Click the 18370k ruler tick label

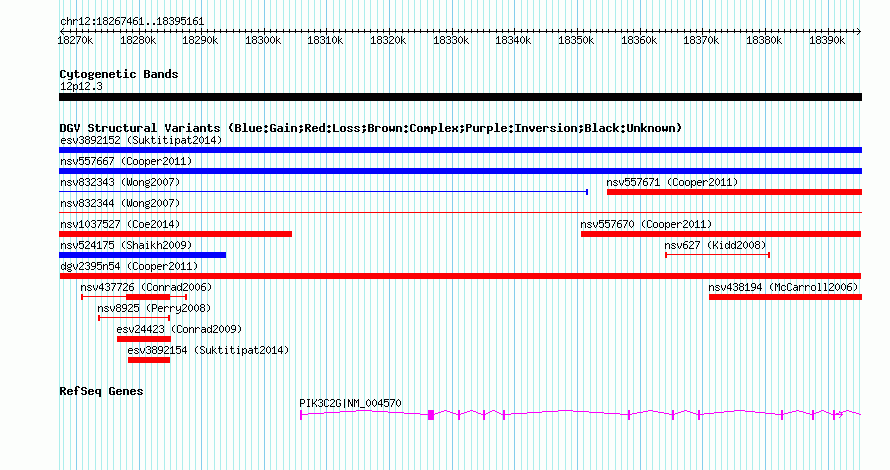[x=702, y=41]
